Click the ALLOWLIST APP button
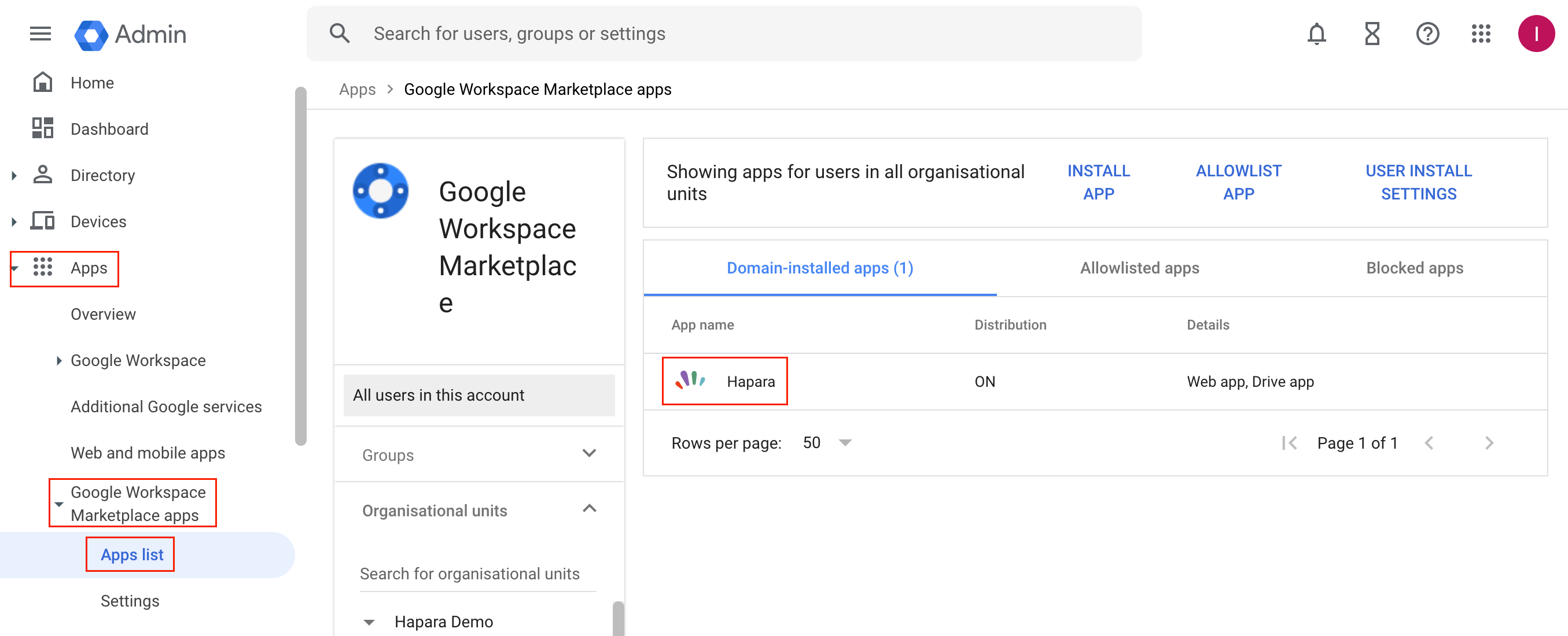 point(1238,182)
